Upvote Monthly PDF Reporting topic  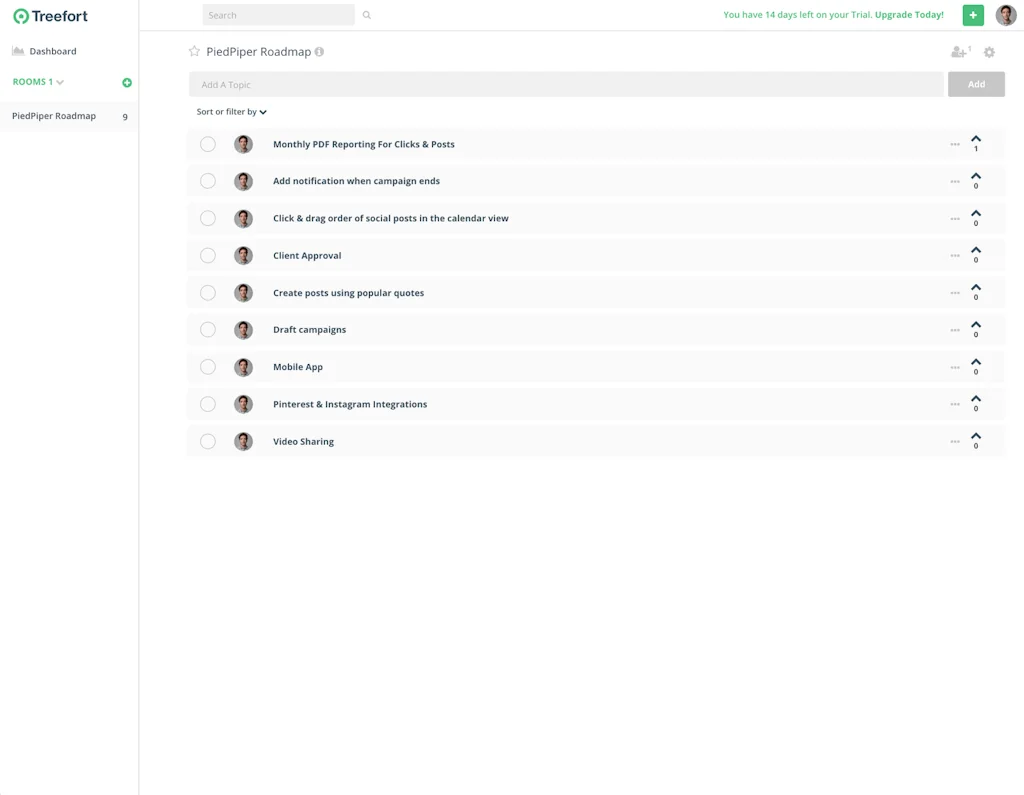[976, 139]
